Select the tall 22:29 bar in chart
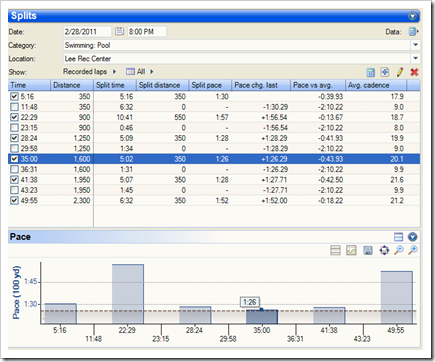Viewport: 435px width, 362px height. tap(128, 294)
